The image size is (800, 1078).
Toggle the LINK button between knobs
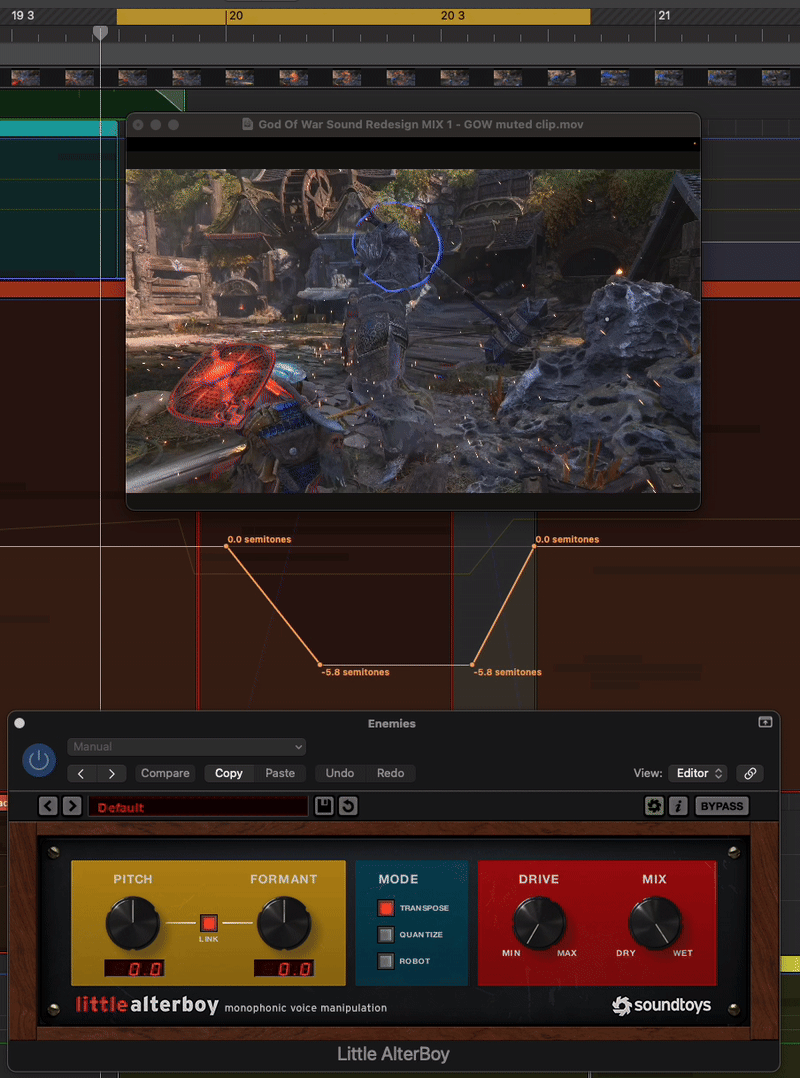point(209,923)
